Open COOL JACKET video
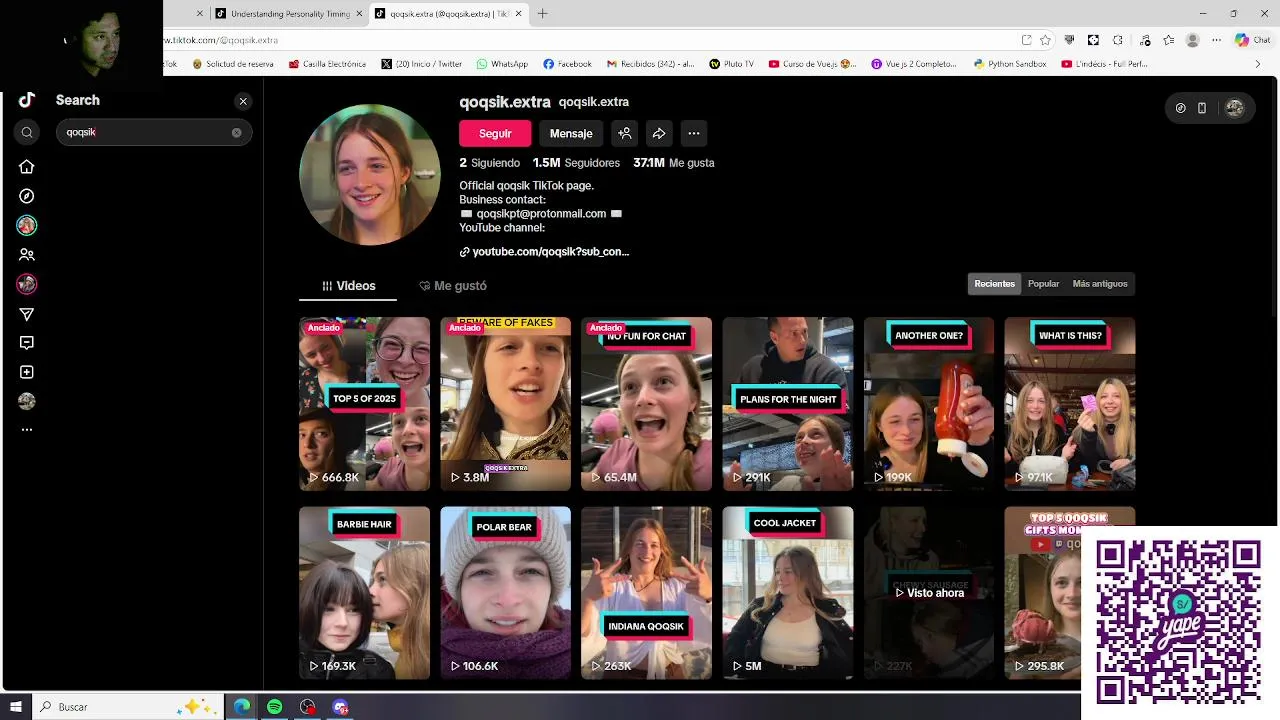The image size is (1280, 720). [788, 593]
